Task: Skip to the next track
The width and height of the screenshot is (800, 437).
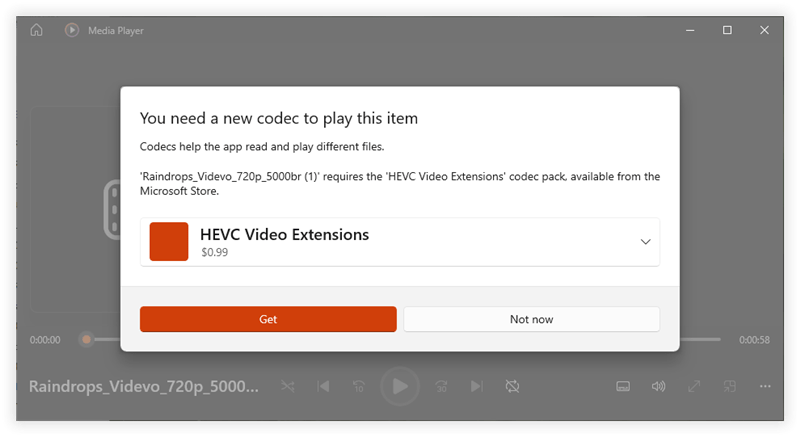Action: [x=477, y=386]
